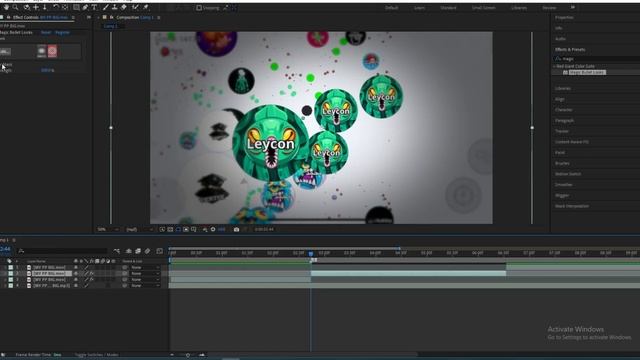
Task: Open the Graph Editor icon in timeline
Action: click(x=159, y=251)
